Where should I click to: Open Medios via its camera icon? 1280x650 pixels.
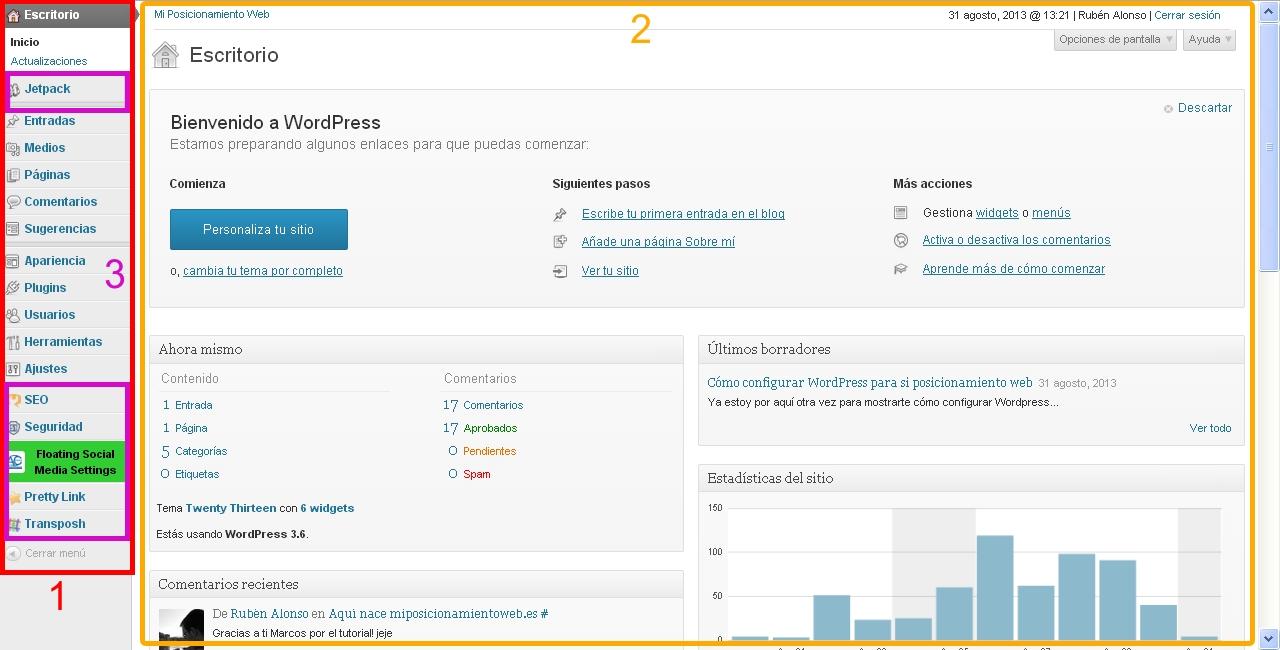pos(14,147)
